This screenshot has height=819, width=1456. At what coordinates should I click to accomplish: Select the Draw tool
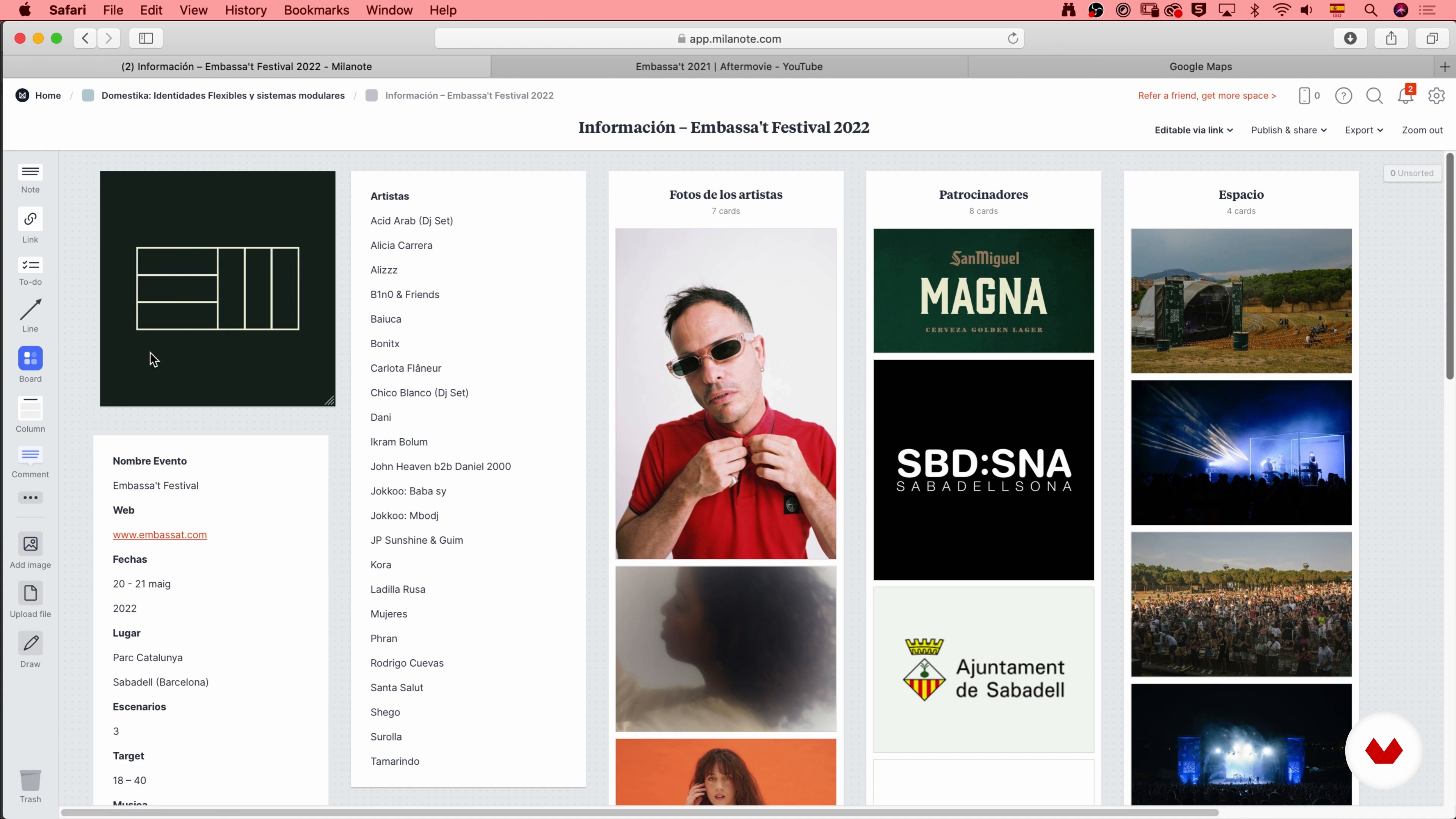click(x=30, y=650)
